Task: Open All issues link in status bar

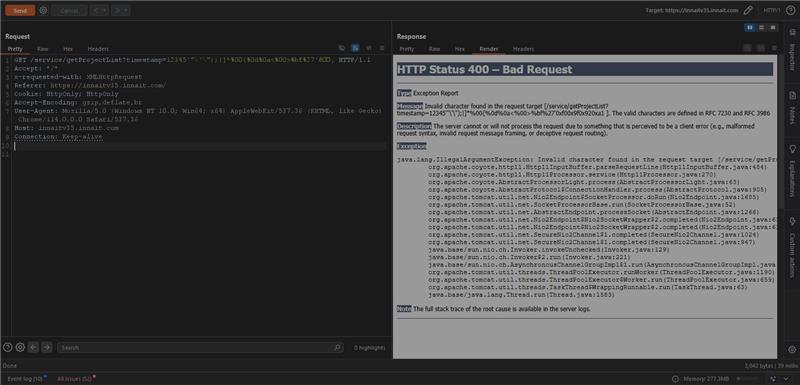Action: [74, 379]
